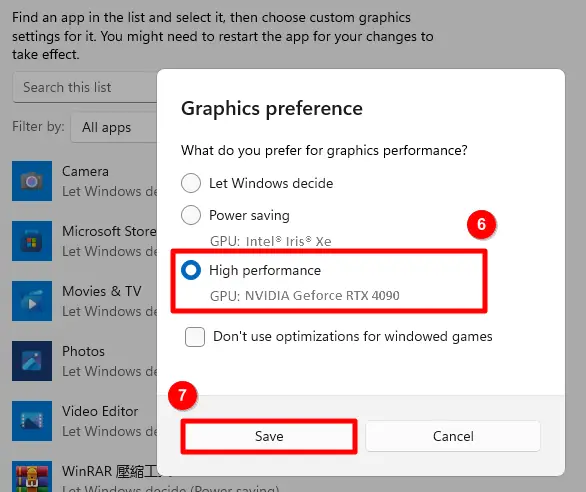Select the Movies & TV list entry
Image resolution: width=586 pixels, height=492 pixels.
[84, 301]
